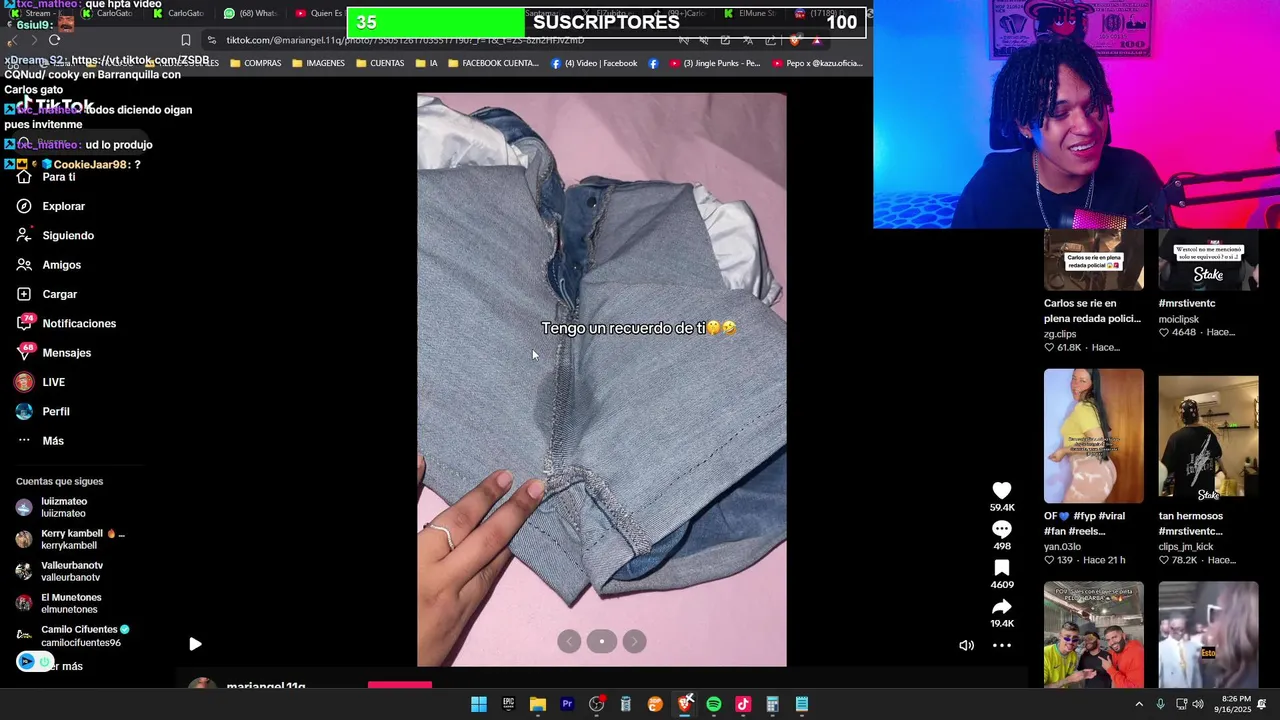Open the 'tan hermosos' video thumbnail
The image size is (1280, 720).
tap(1208, 436)
